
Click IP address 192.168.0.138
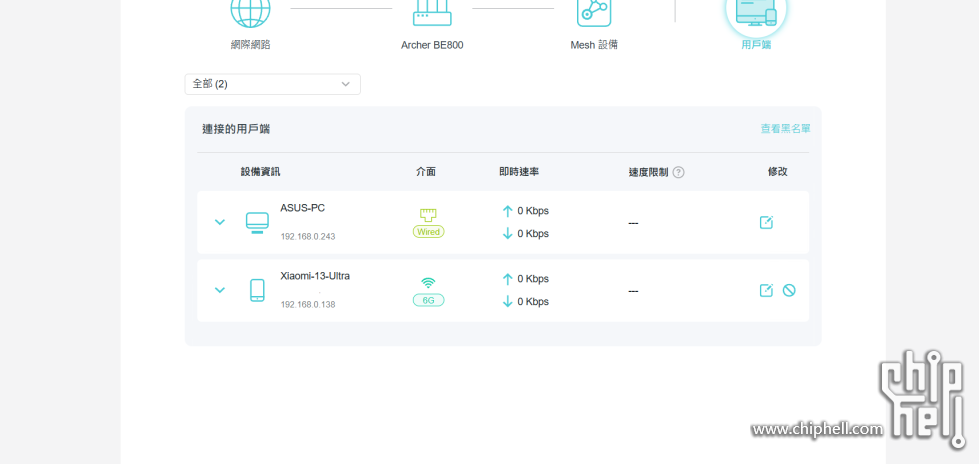click(308, 305)
